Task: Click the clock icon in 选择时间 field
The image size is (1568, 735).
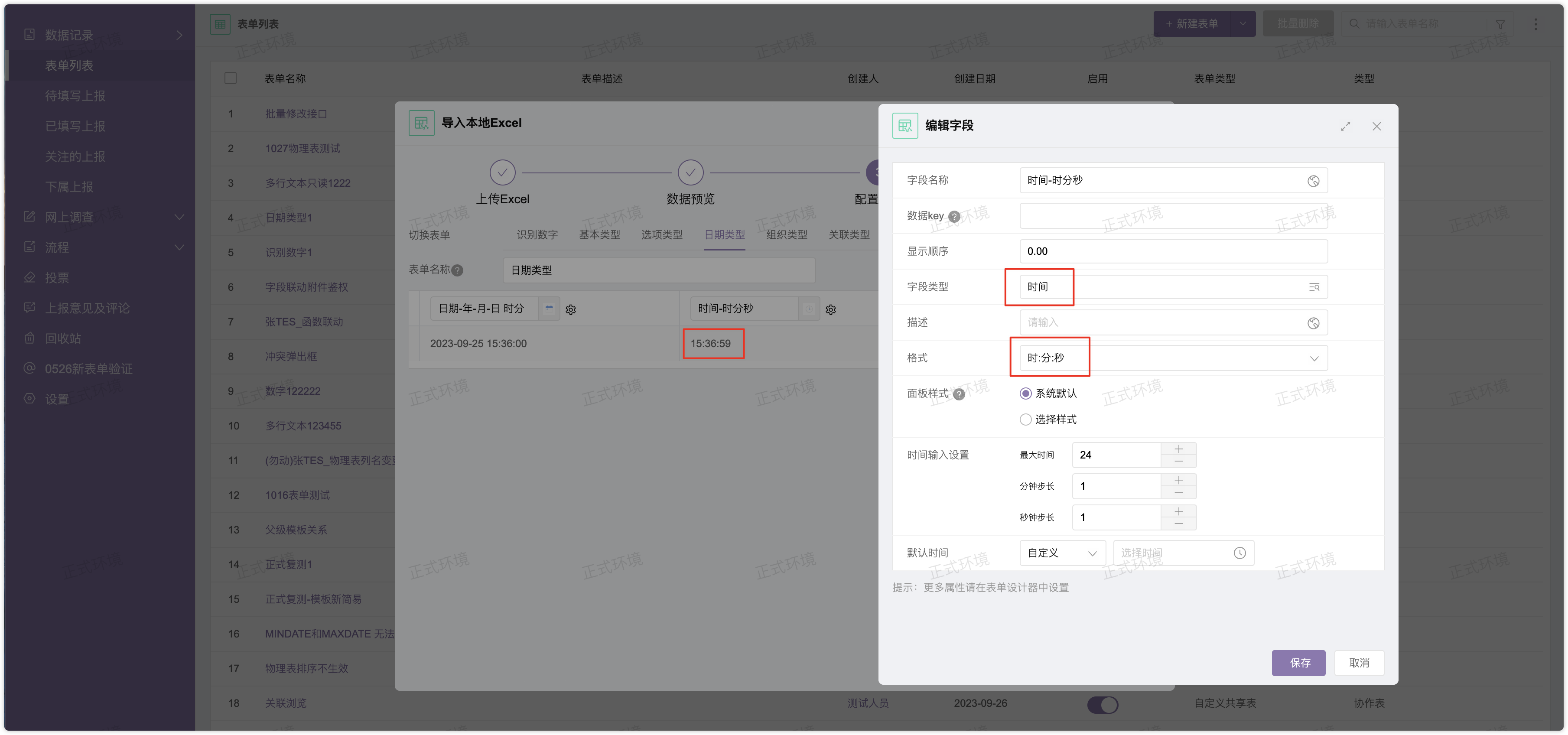Action: point(1239,553)
